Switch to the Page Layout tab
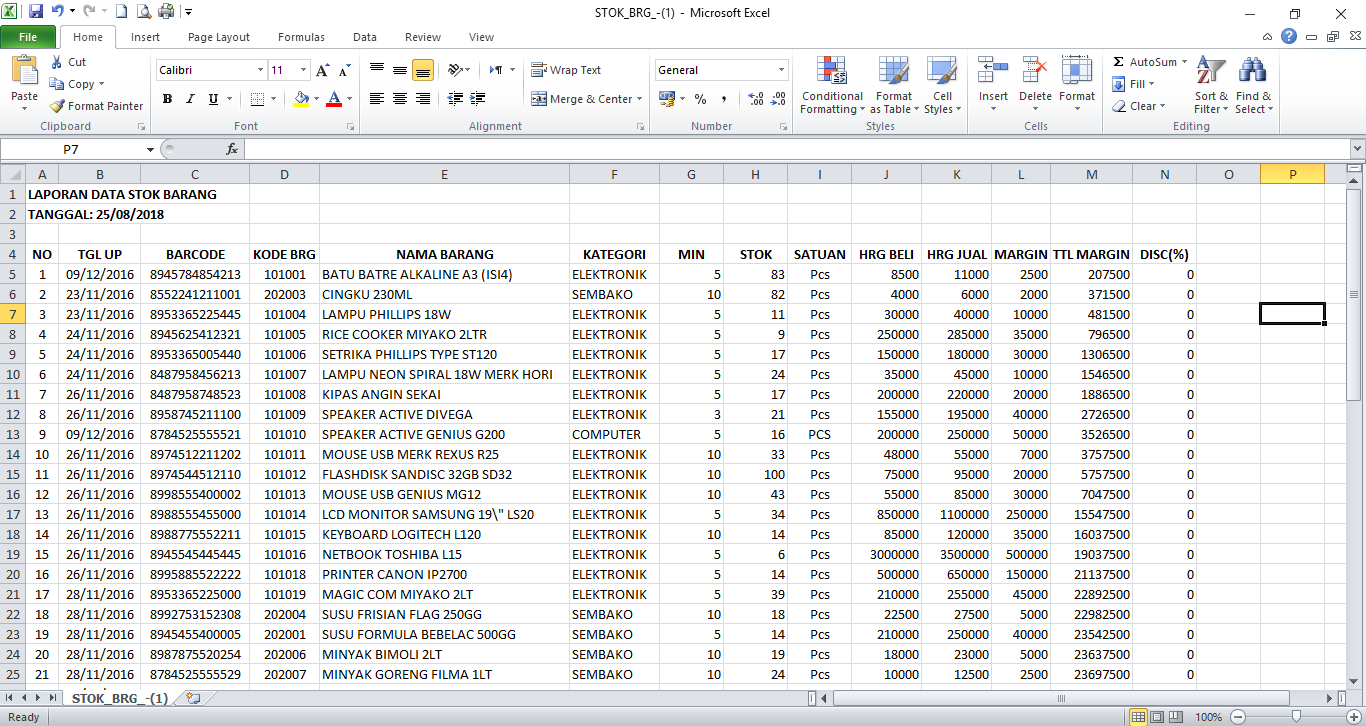1366x726 pixels. 219,37
